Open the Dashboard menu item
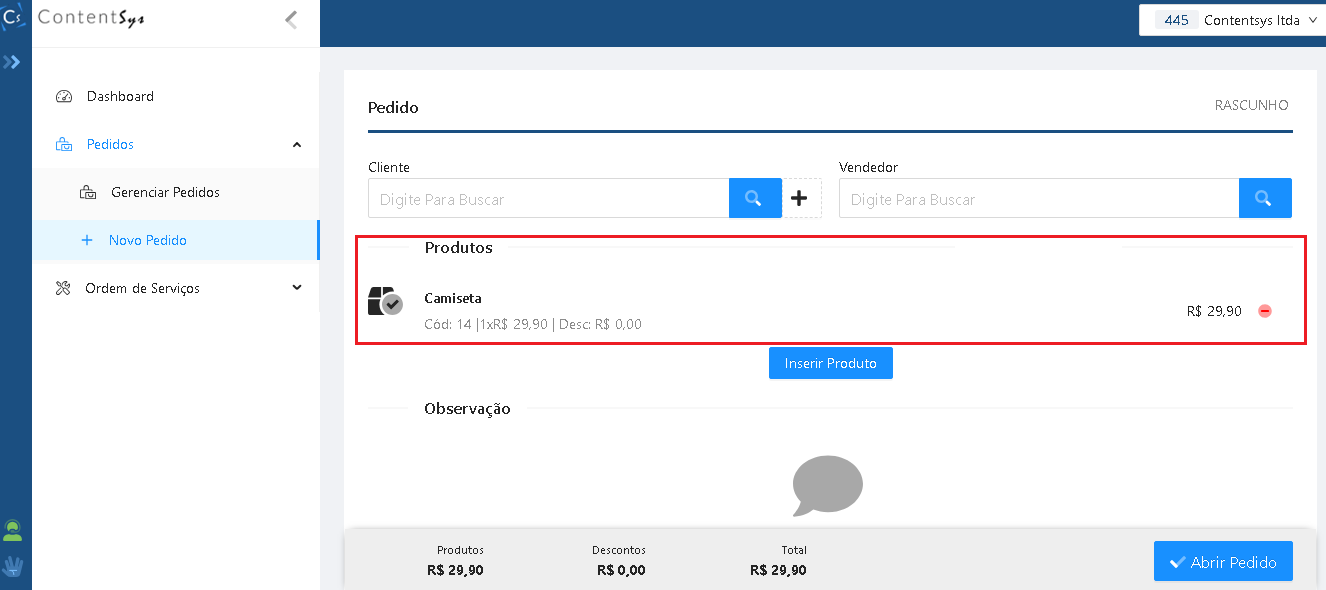The image size is (1326, 590). pyautogui.click(x=120, y=97)
